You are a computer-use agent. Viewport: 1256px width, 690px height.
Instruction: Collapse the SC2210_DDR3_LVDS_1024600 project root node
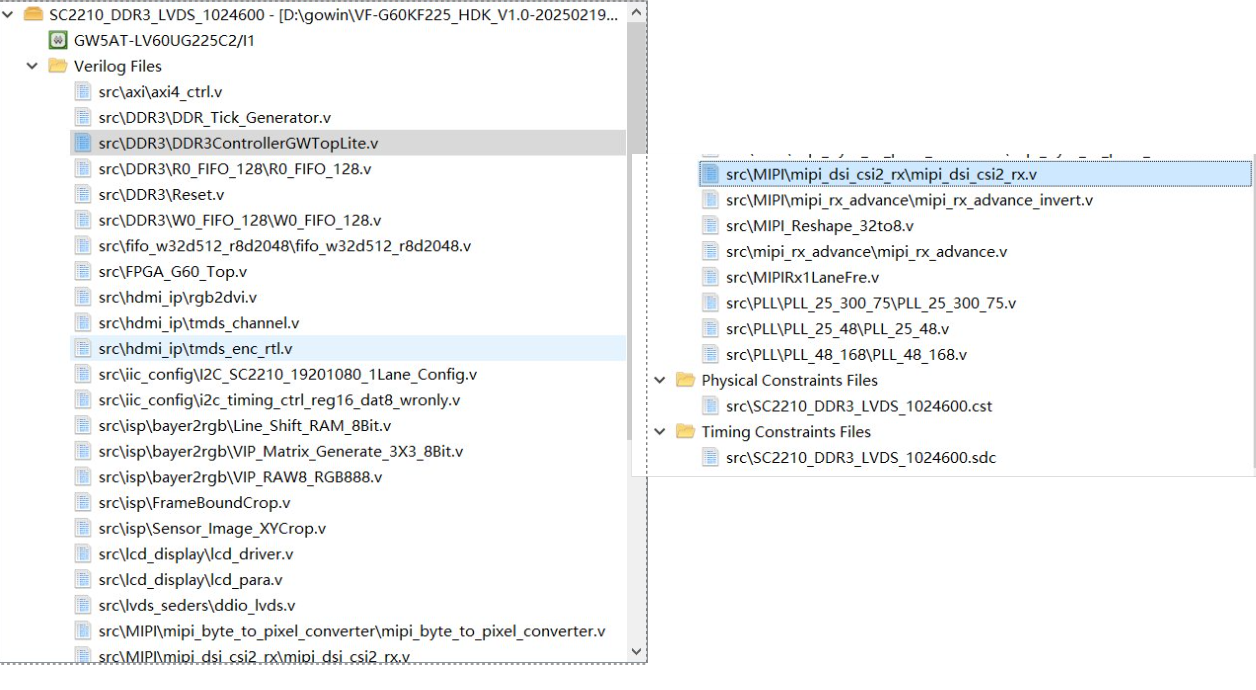click(9, 15)
